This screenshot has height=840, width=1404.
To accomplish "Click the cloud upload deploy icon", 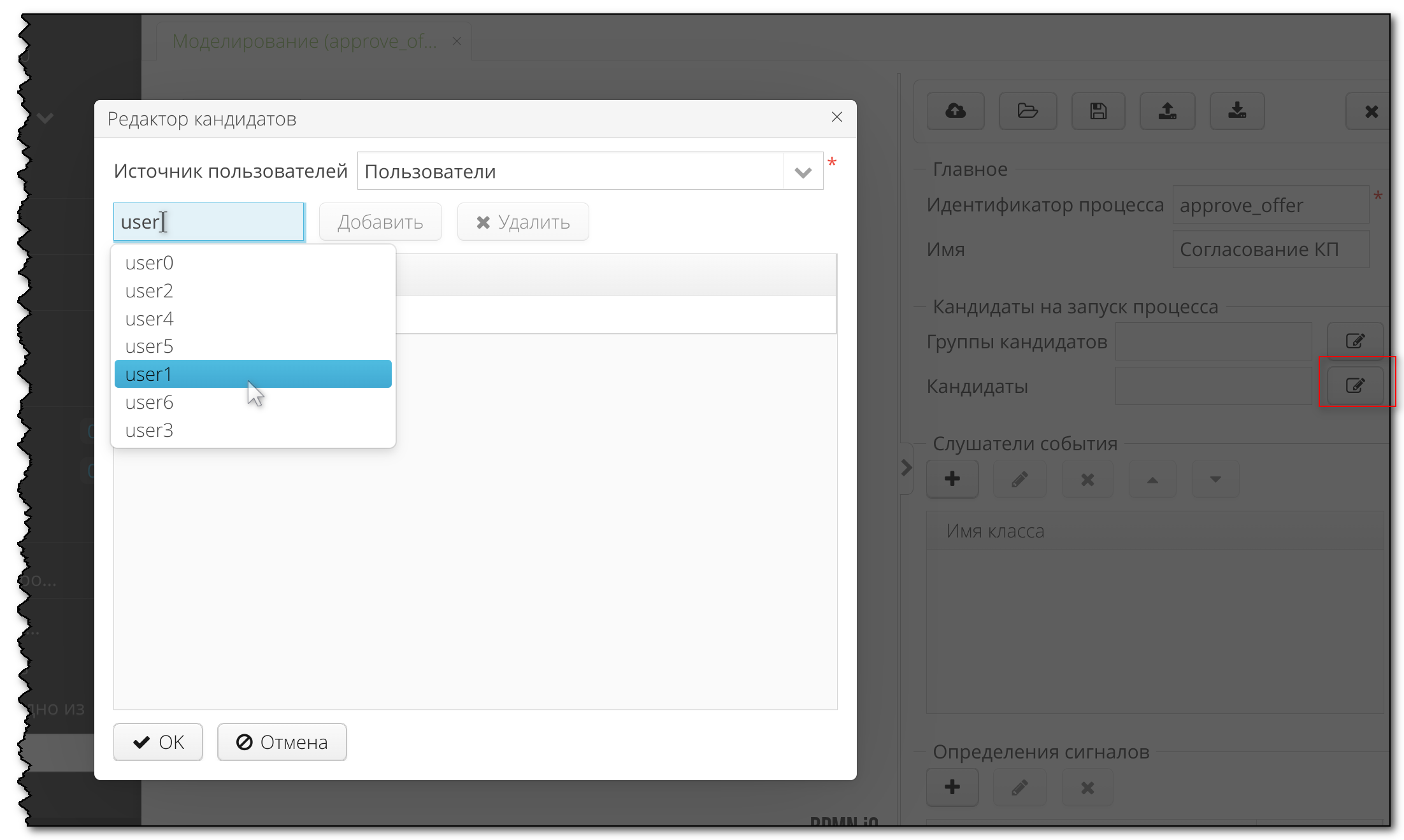I will [x=955, y=111].
